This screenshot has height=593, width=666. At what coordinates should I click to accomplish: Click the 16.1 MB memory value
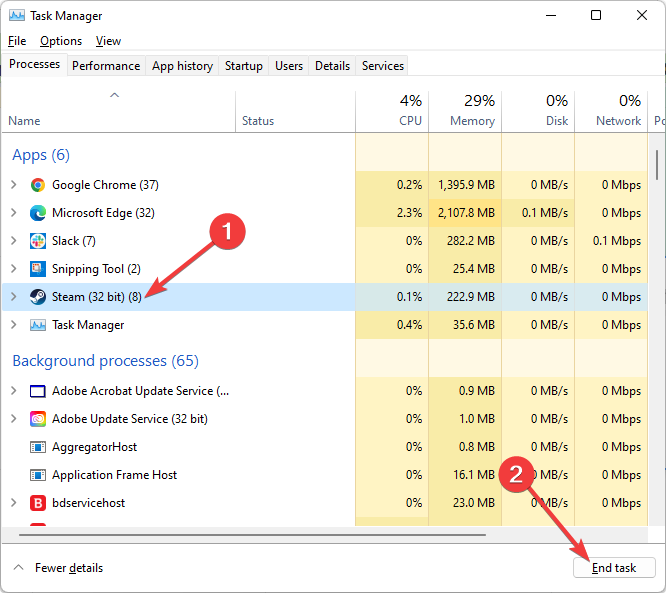click(474, 475)
